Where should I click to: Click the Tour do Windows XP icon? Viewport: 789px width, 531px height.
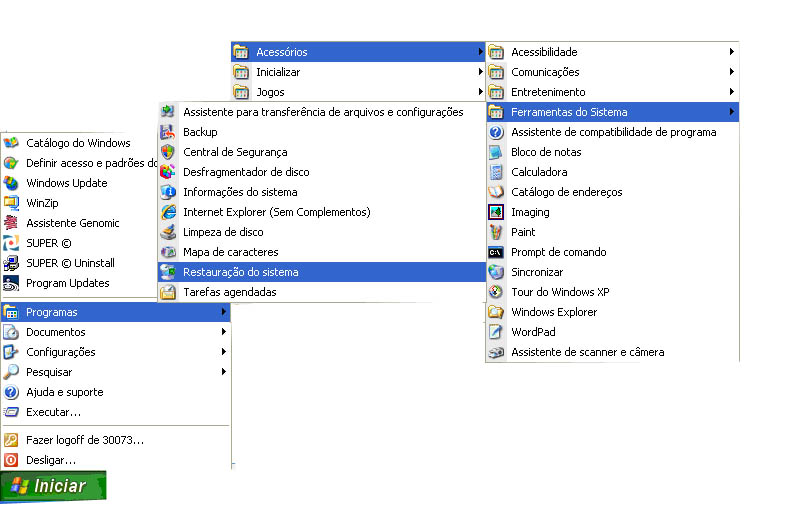[x=496, y=292]
